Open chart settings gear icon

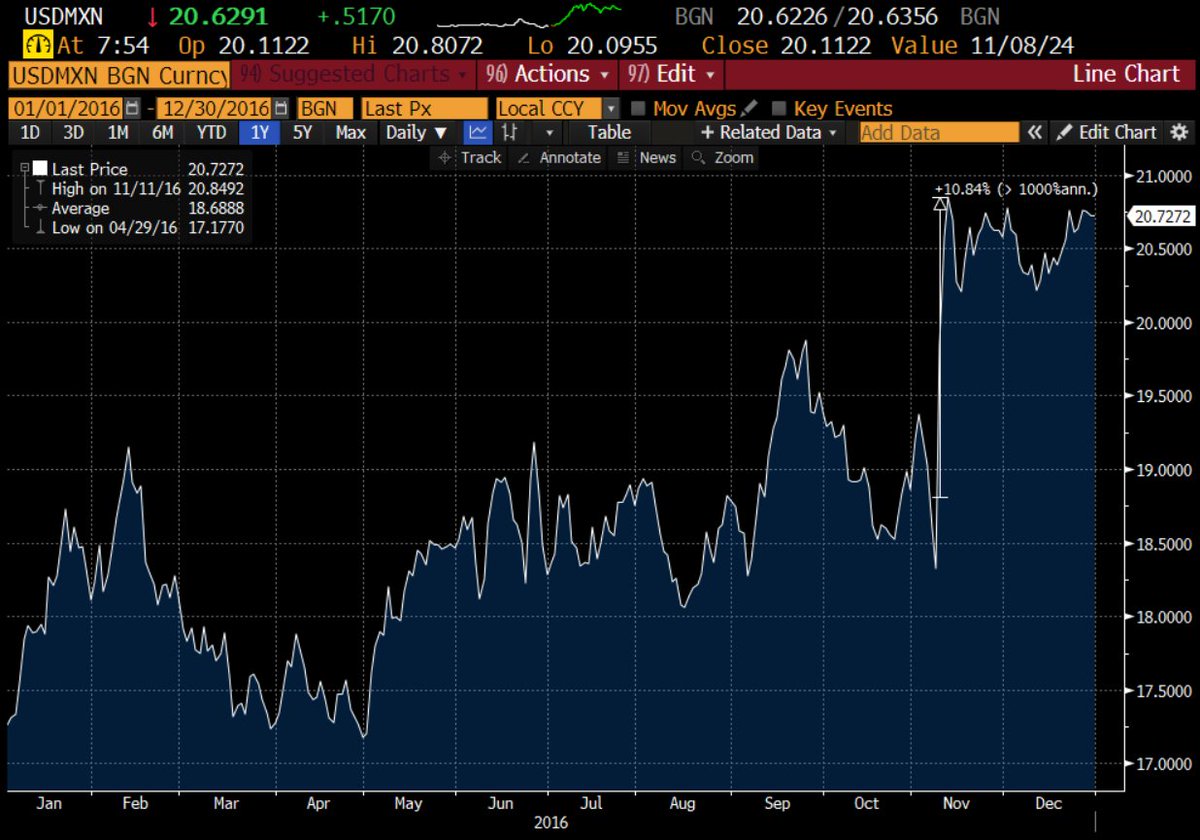(x=1179, y=132)
